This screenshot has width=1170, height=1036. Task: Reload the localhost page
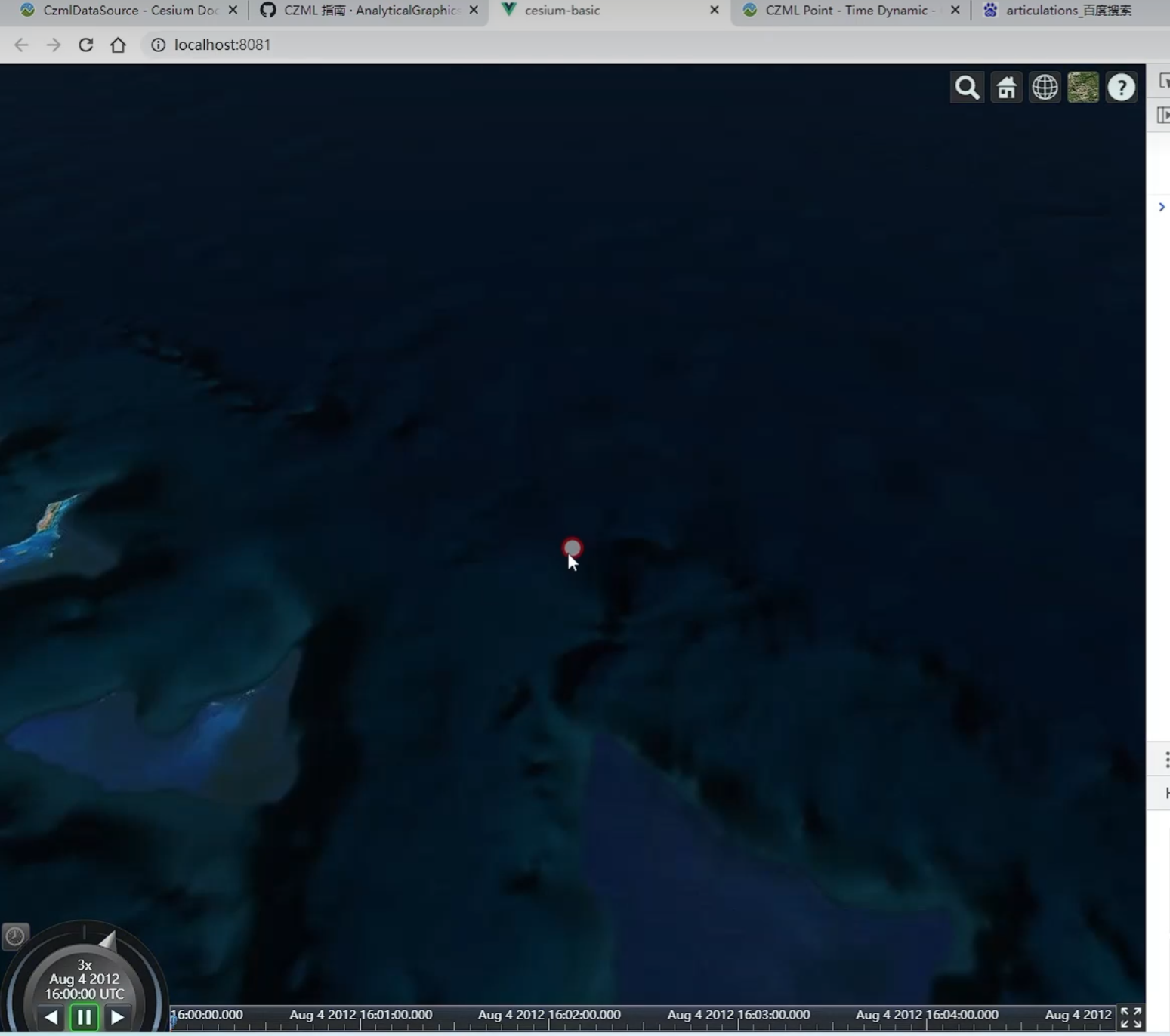(85, 45)
